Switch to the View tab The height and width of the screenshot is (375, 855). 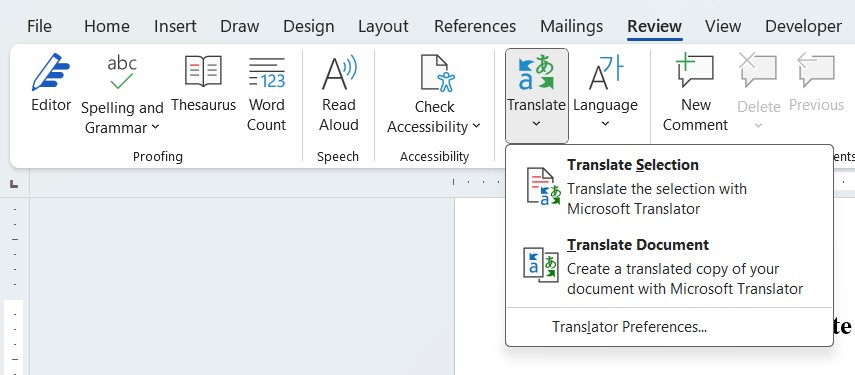[x=723, y=26]
